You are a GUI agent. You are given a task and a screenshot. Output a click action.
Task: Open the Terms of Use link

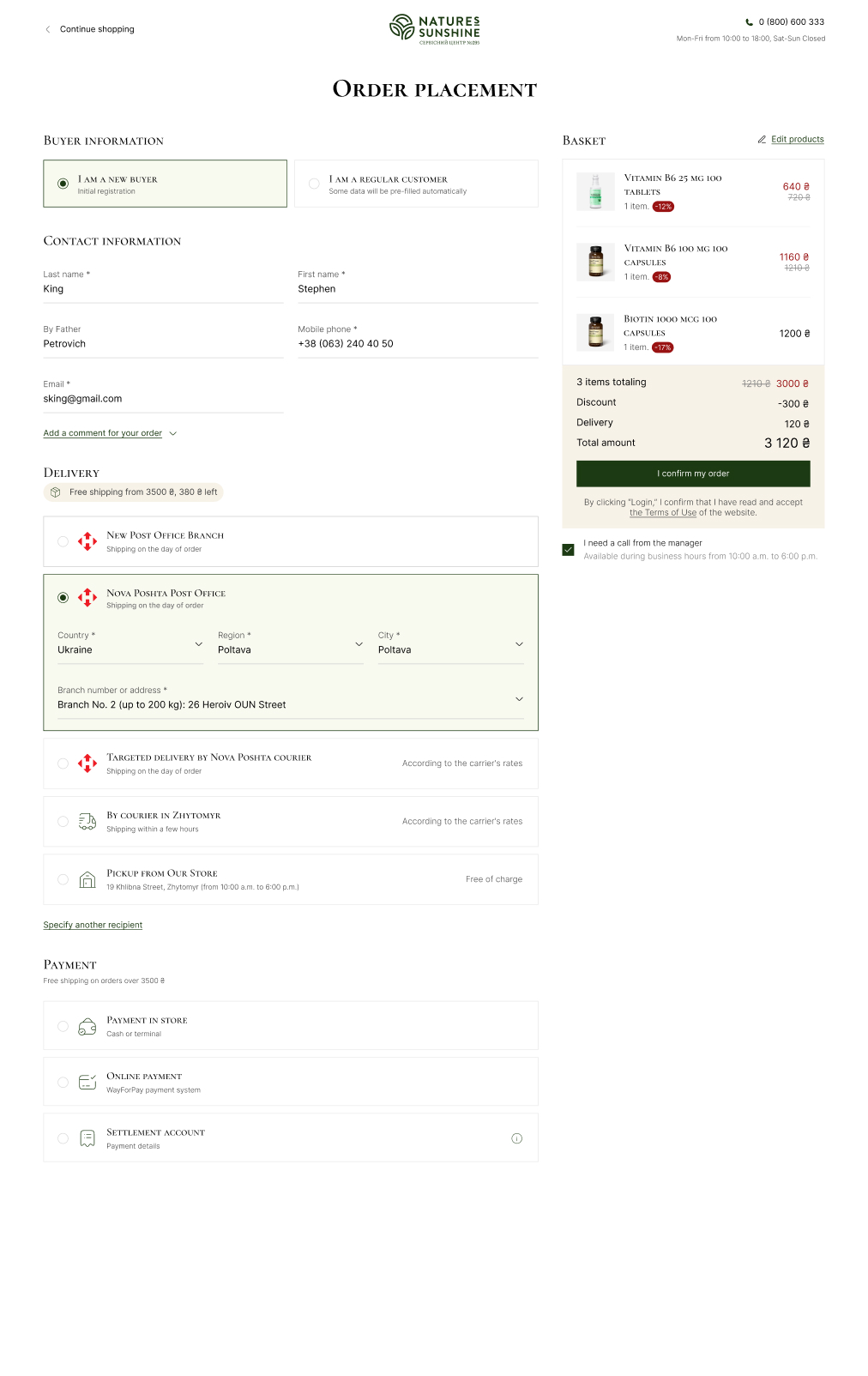tap(663, 513)
